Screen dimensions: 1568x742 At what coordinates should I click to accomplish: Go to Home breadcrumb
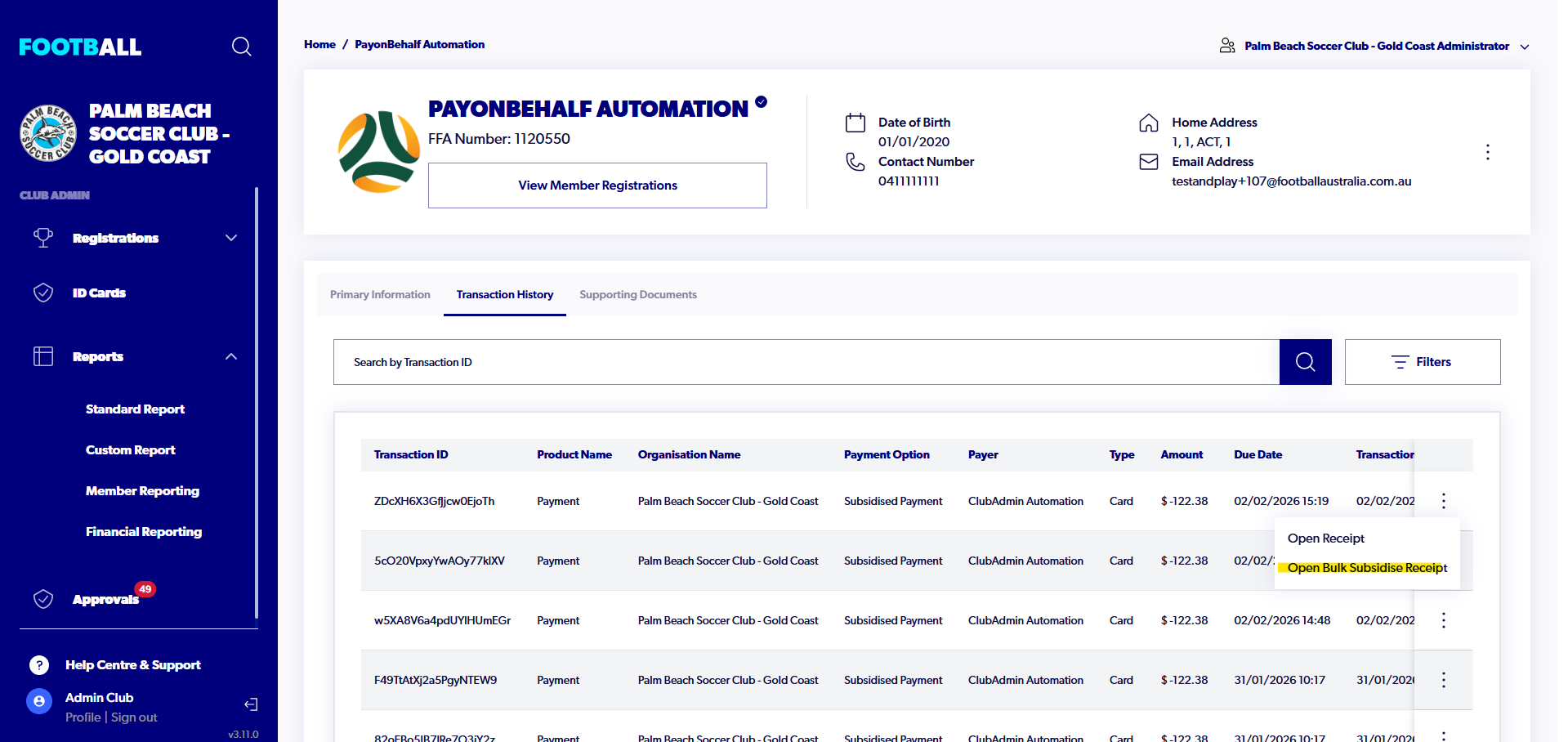[319, 44]
